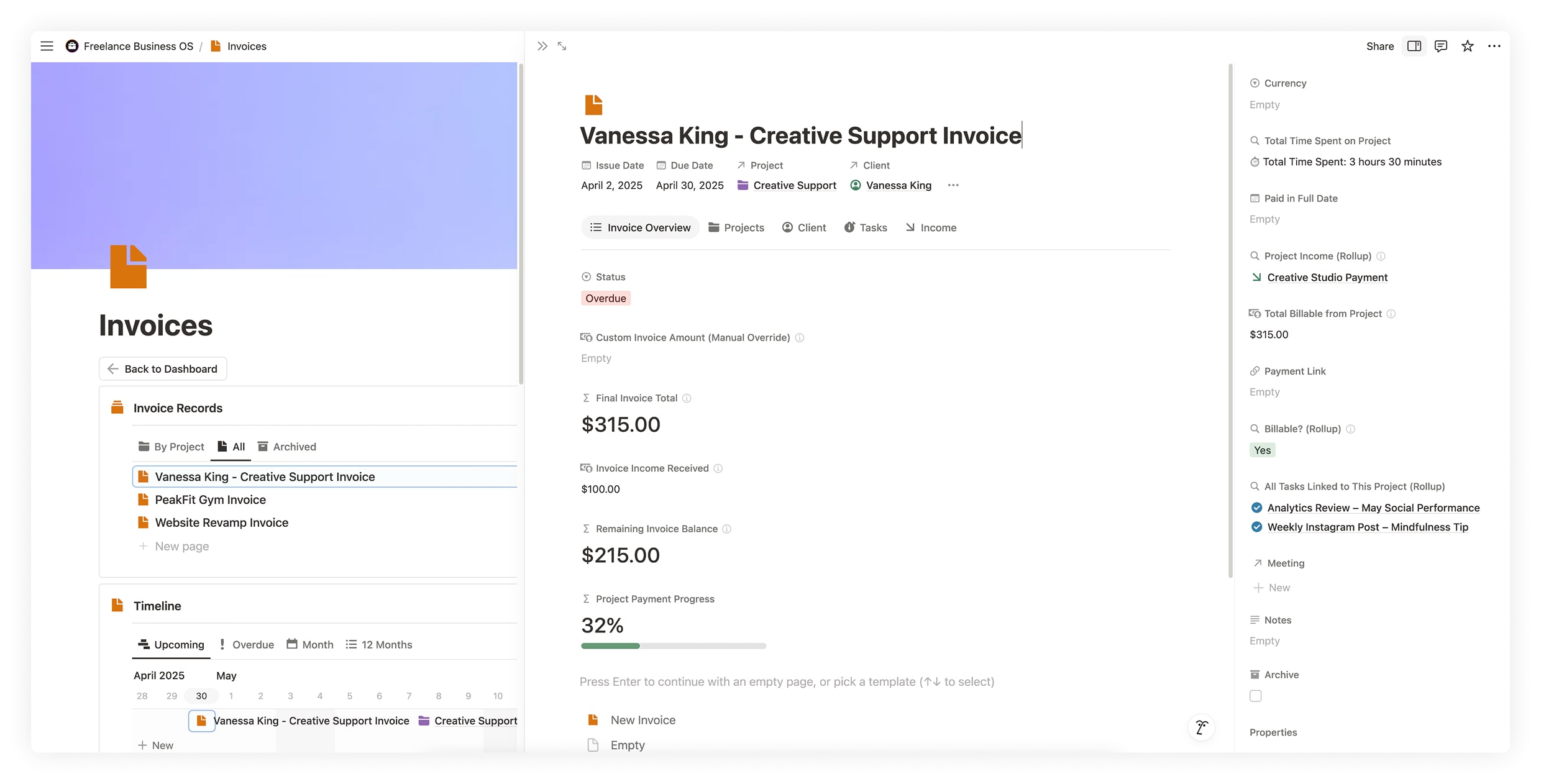Open invoice in full page view
This screenshot has height=784, width=1541.
[562, 46]
